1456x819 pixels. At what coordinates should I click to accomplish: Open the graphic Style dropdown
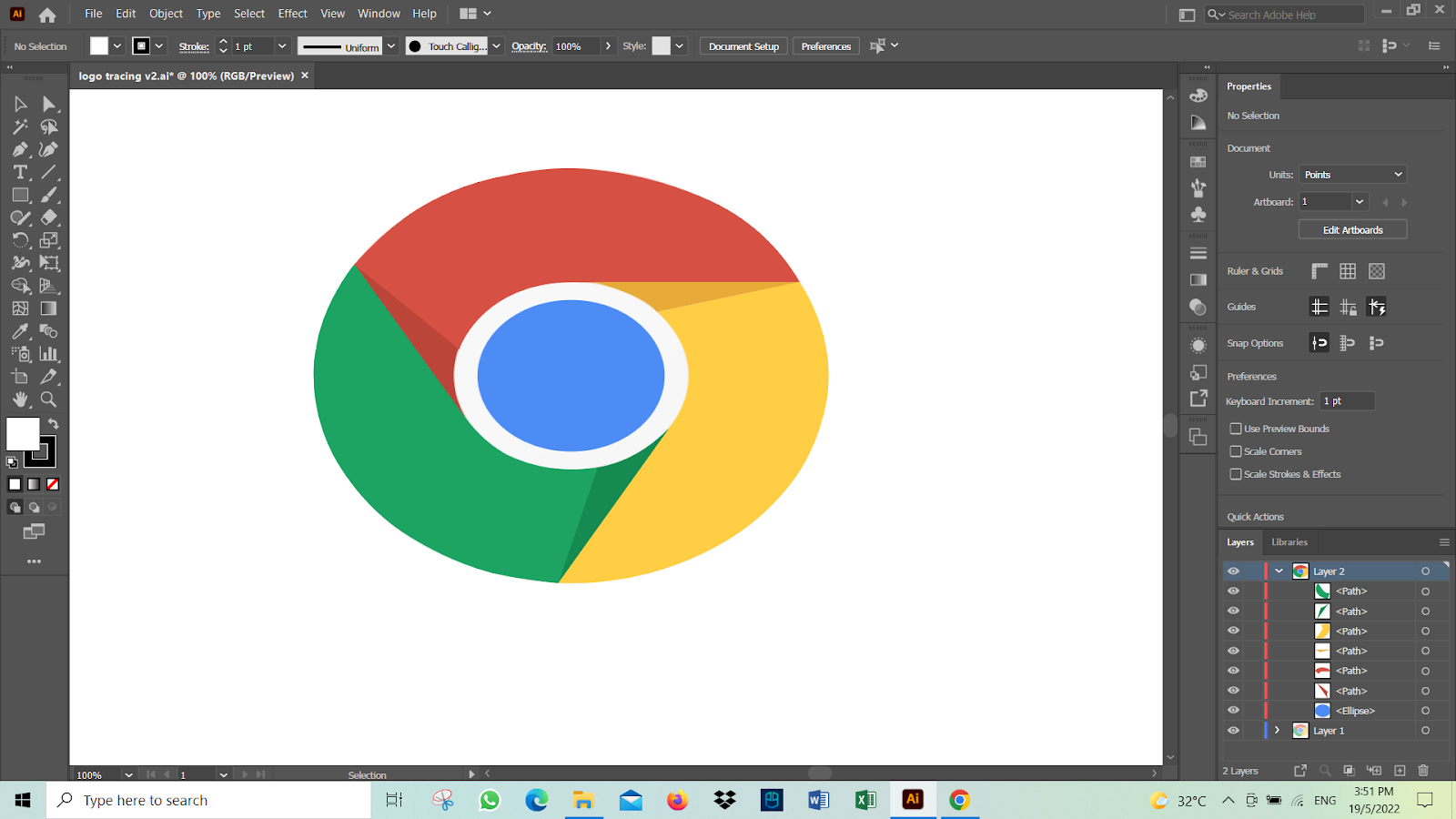pyautogui.click(x=679, y=46)
